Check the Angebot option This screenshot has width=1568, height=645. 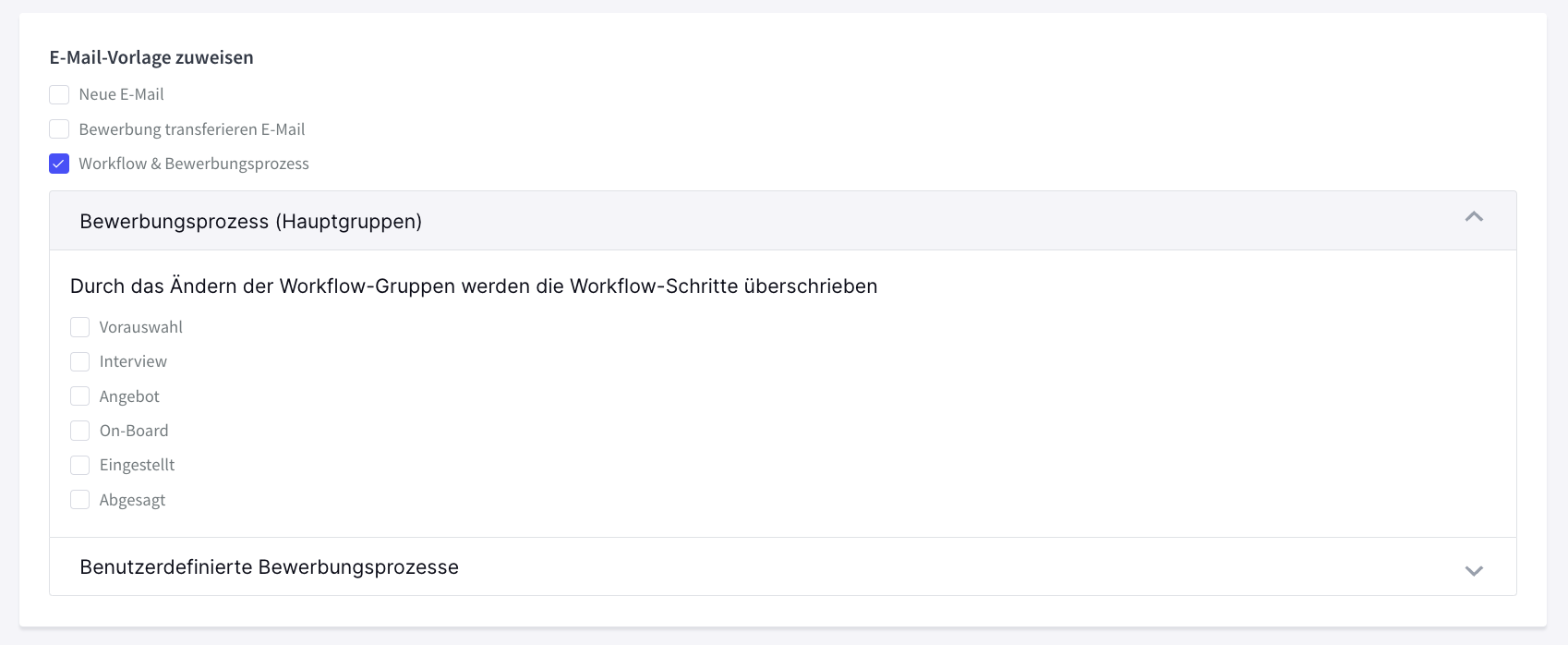[x=80, y=396]
